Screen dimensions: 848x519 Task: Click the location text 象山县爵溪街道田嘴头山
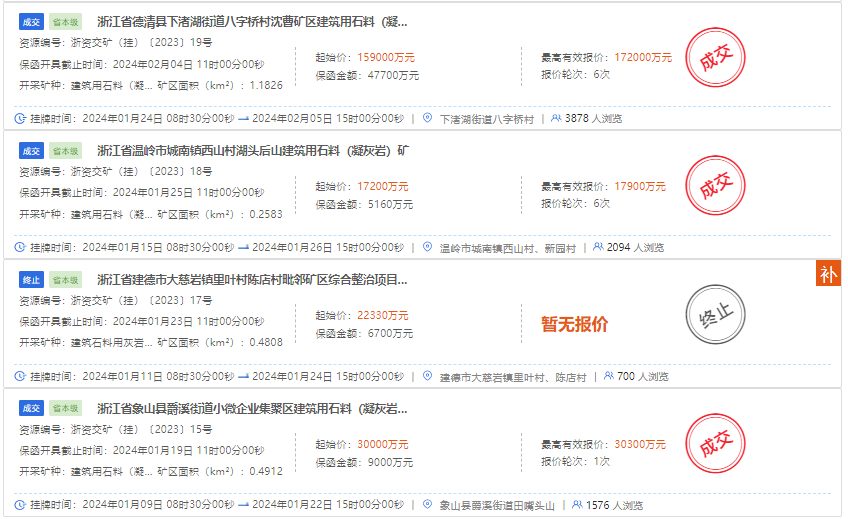tap(496, 506)
